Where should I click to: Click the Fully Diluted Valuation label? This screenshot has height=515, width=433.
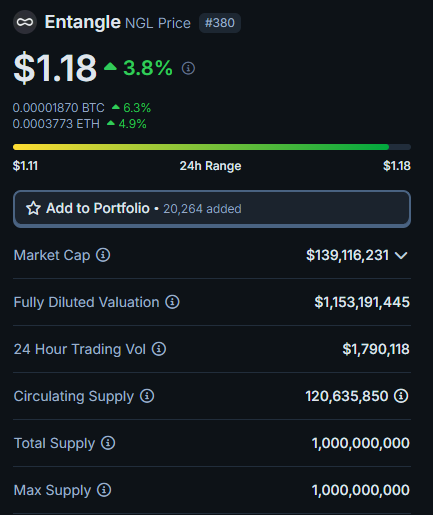87,302
